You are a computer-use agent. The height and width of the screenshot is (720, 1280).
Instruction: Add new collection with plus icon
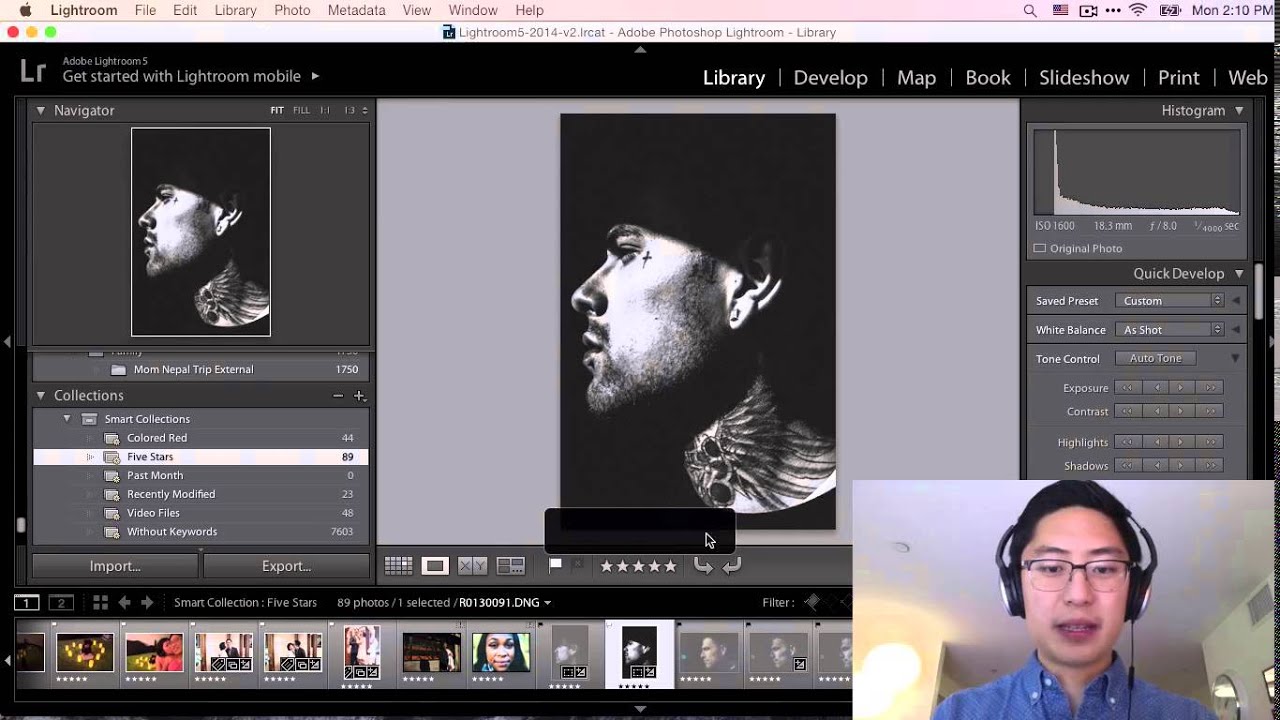click(359, 396)
